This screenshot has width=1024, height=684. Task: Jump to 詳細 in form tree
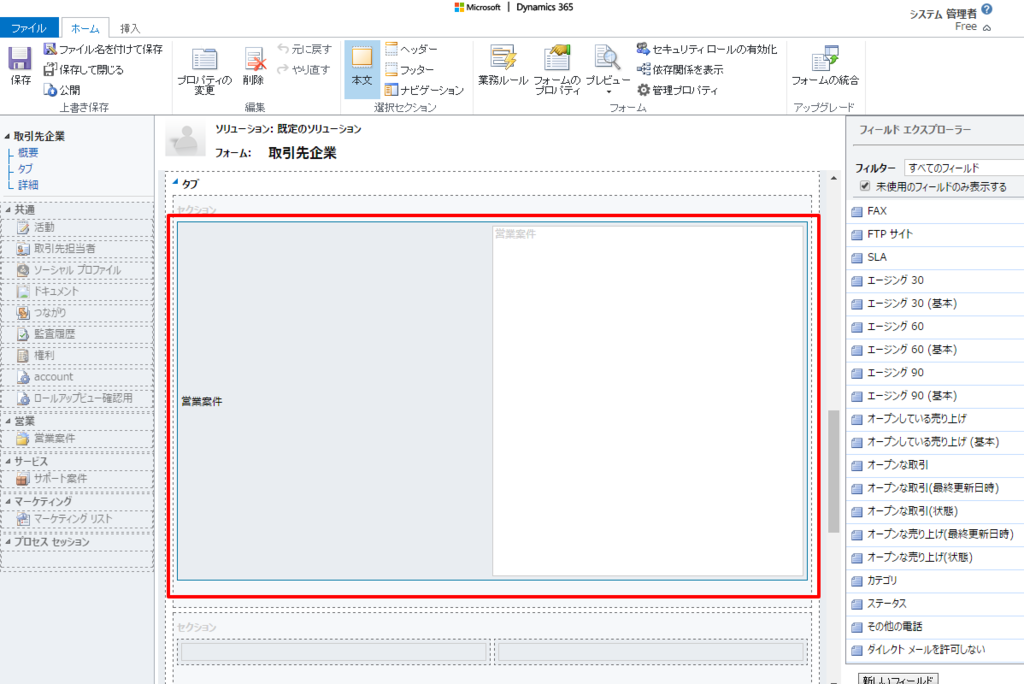tap(28, 185)
